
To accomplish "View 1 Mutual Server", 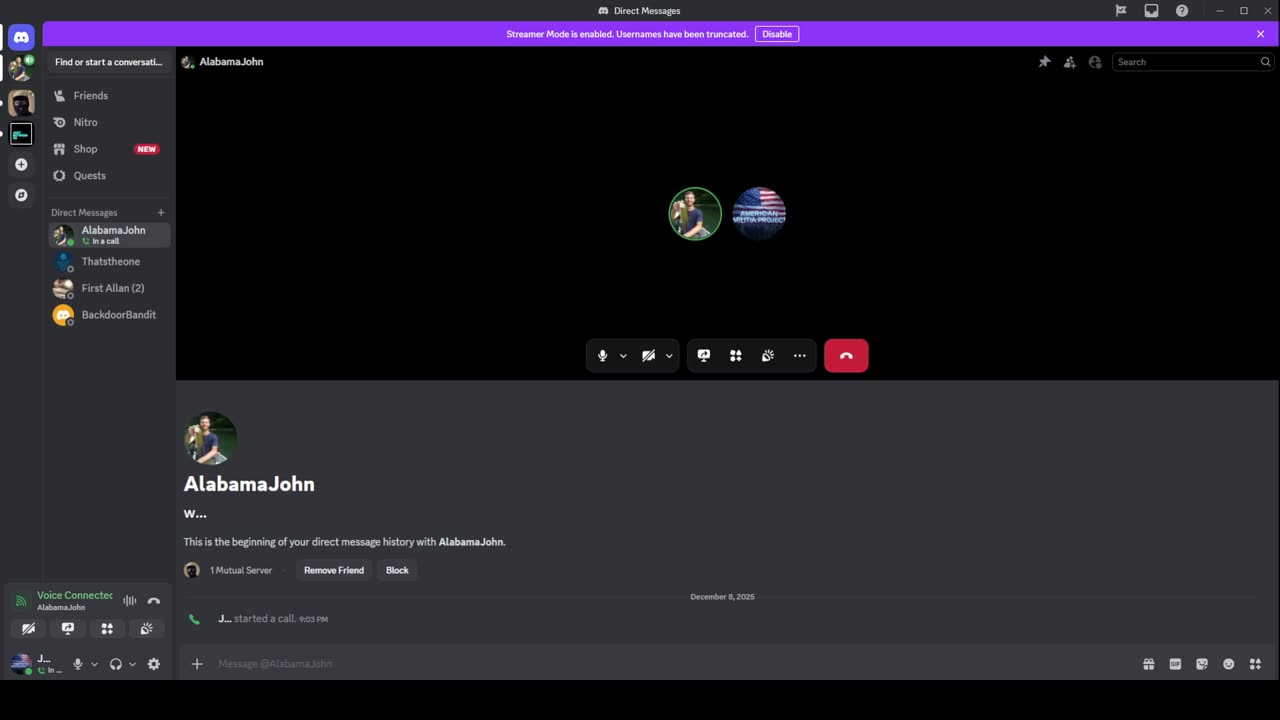I will click(x=241, y=570).
